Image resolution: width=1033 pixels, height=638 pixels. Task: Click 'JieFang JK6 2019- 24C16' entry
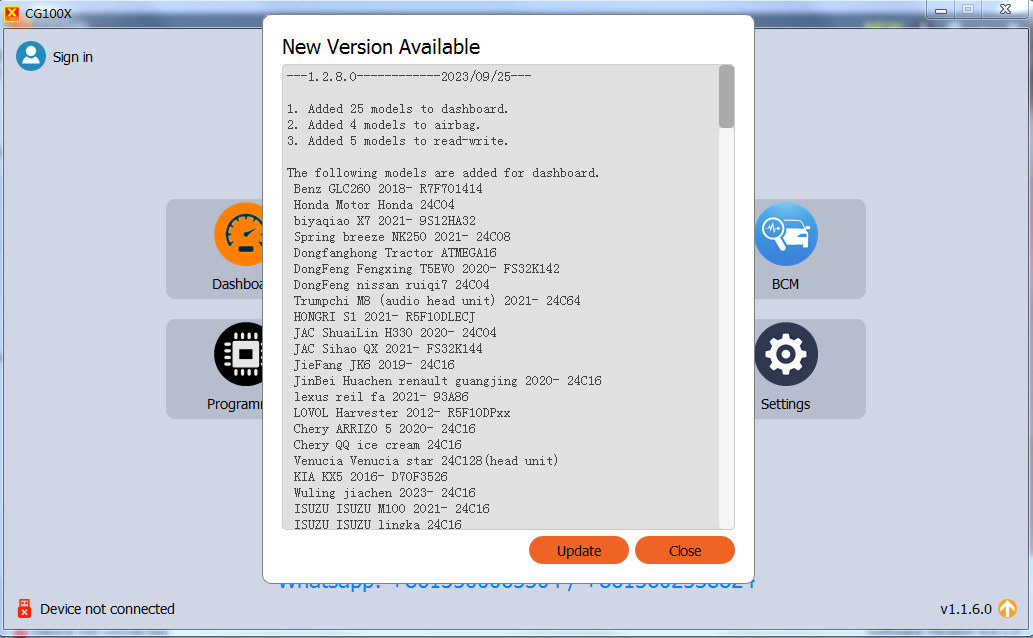pyautogui.click(x=374, y=364)
